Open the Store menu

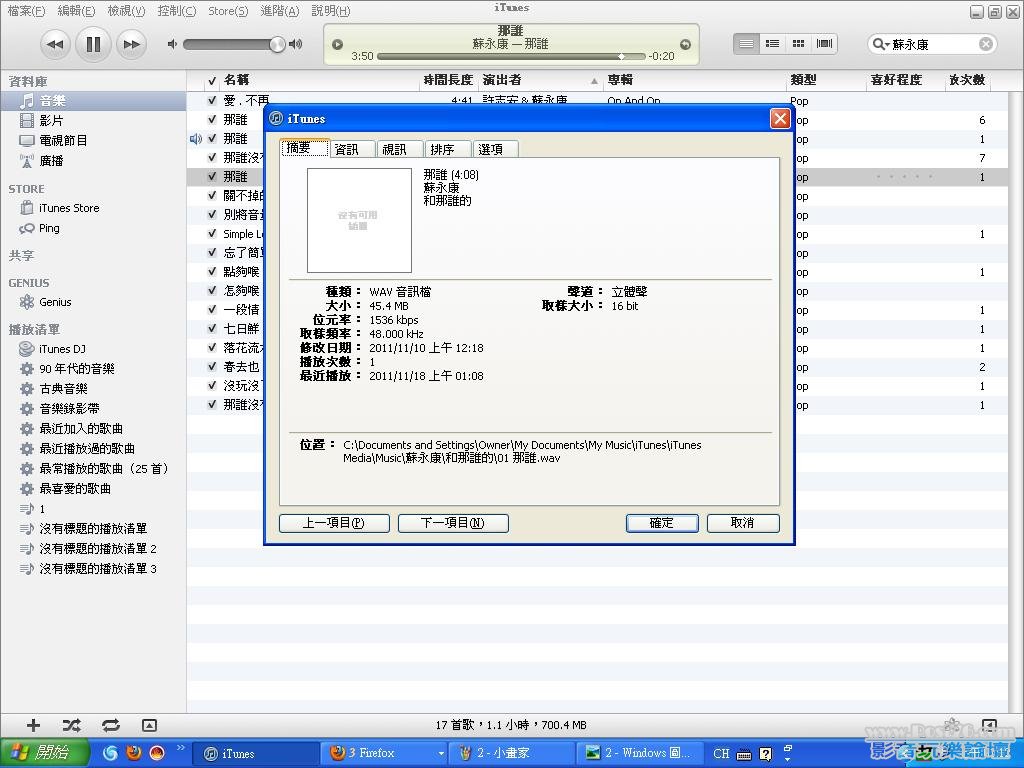pos(228,10)
